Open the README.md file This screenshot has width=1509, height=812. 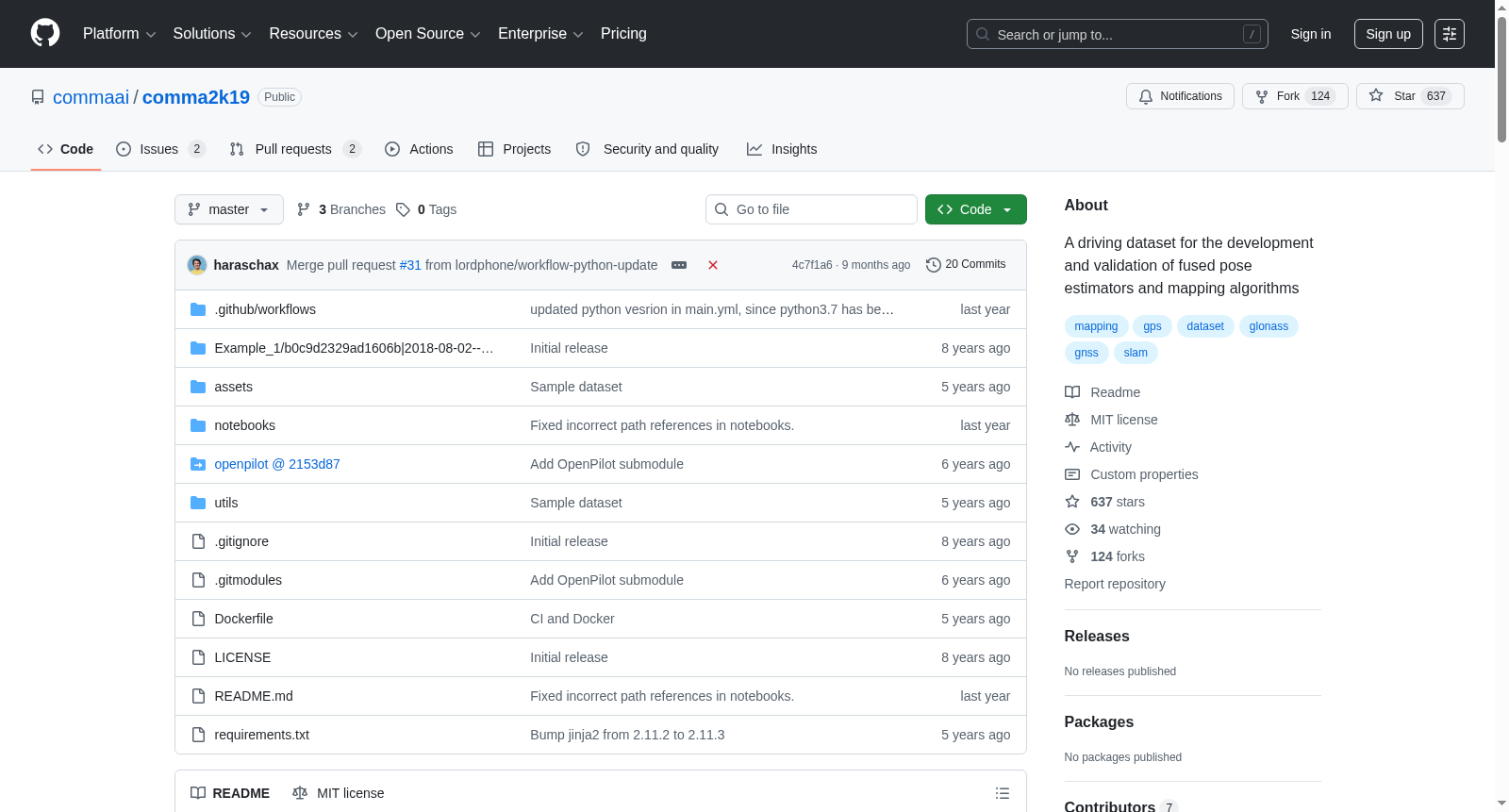pyautogui.click(x=254, y=696)
